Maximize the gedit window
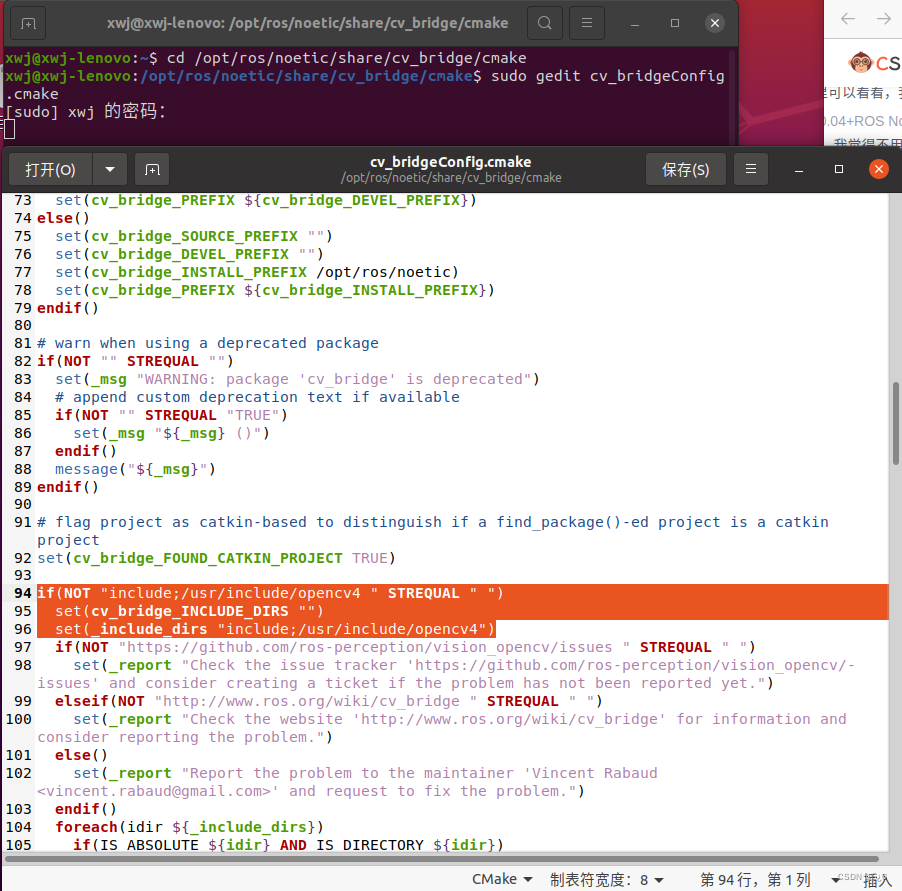The image size is (902, 891). coord(839,169)
